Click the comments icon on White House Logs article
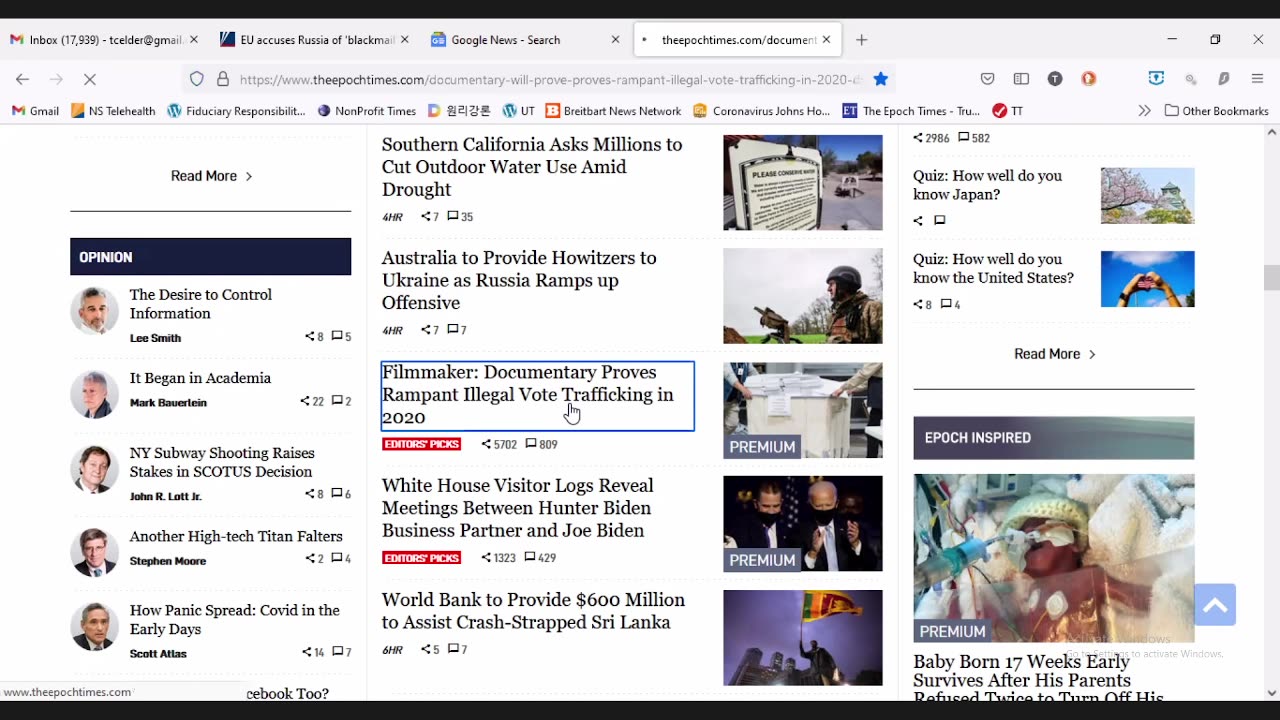This screenshot has width=1280, height=720. [x=530, y=558]
